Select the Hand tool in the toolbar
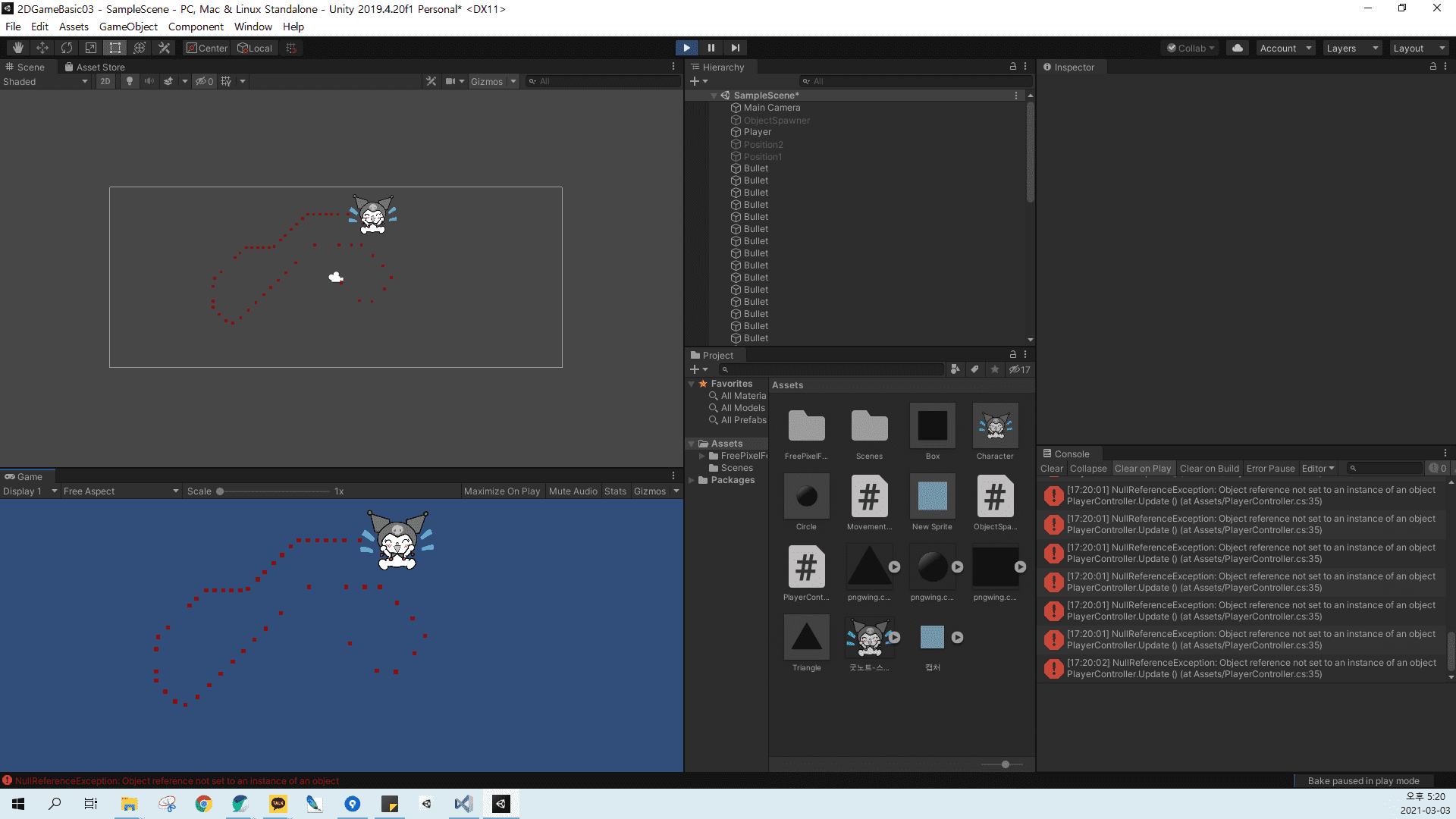 coord(17,48)
